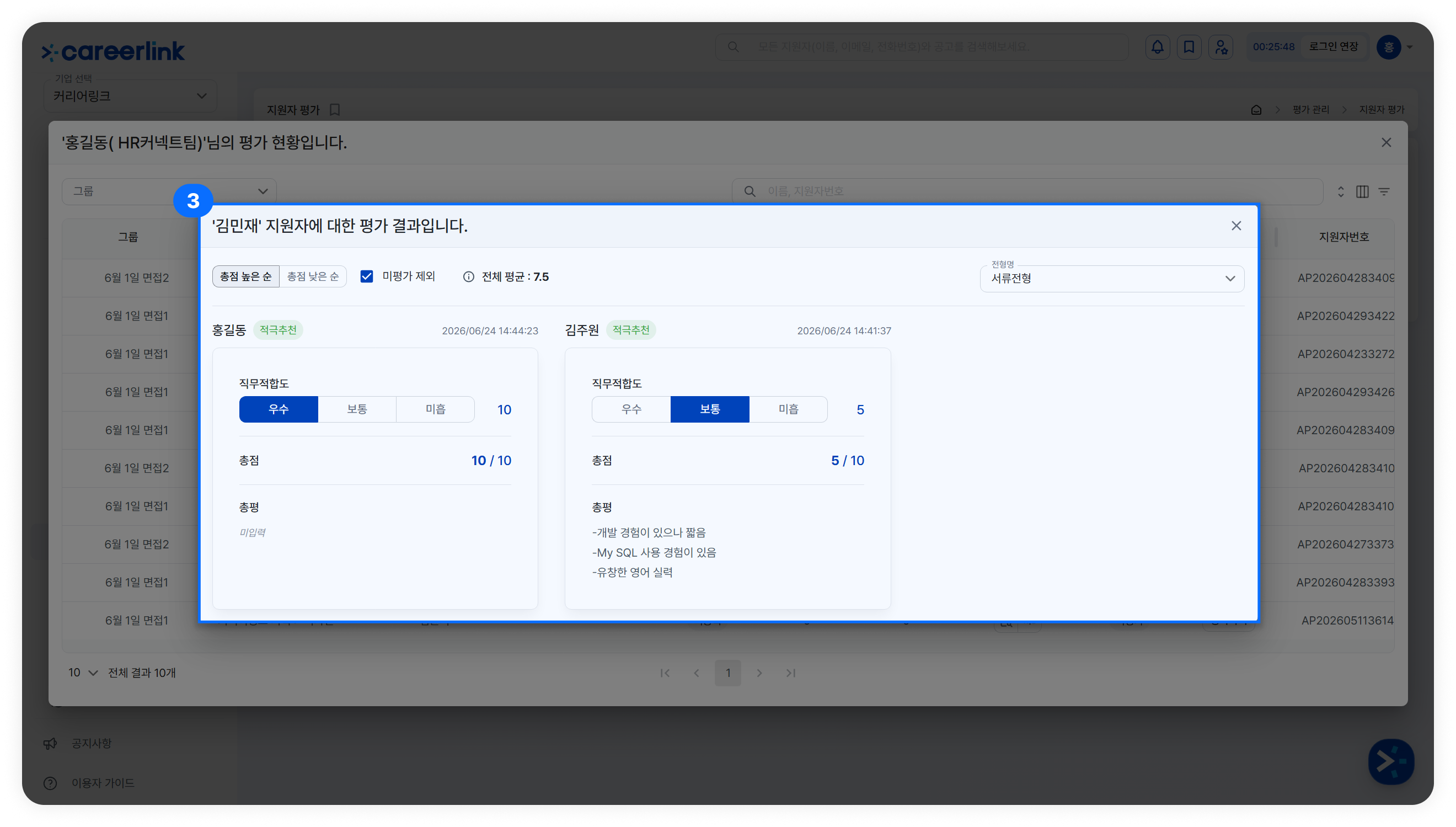Focus the global applicant and posting search field
Viewport: 1456px width, 827px height.
point(921,47)
